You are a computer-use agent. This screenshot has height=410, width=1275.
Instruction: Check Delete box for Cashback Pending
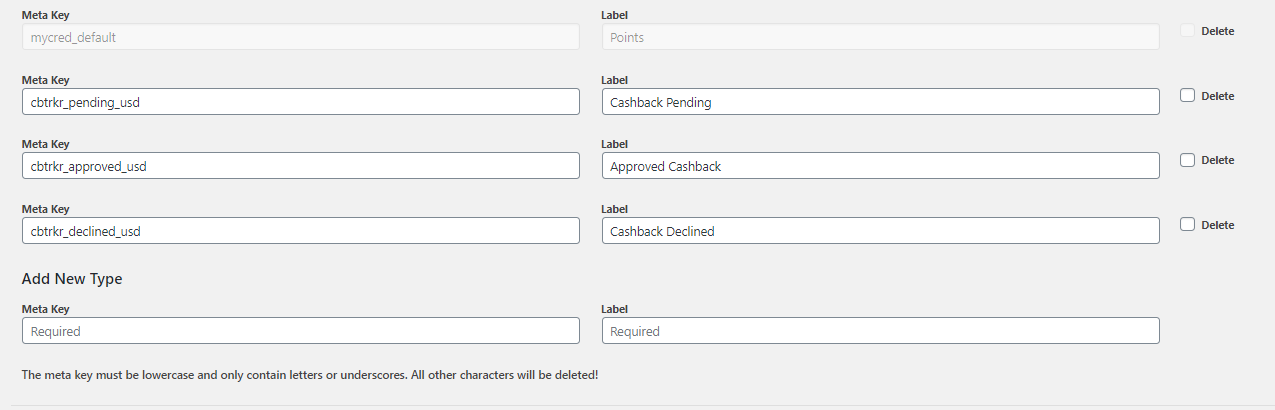point(1187,96)
